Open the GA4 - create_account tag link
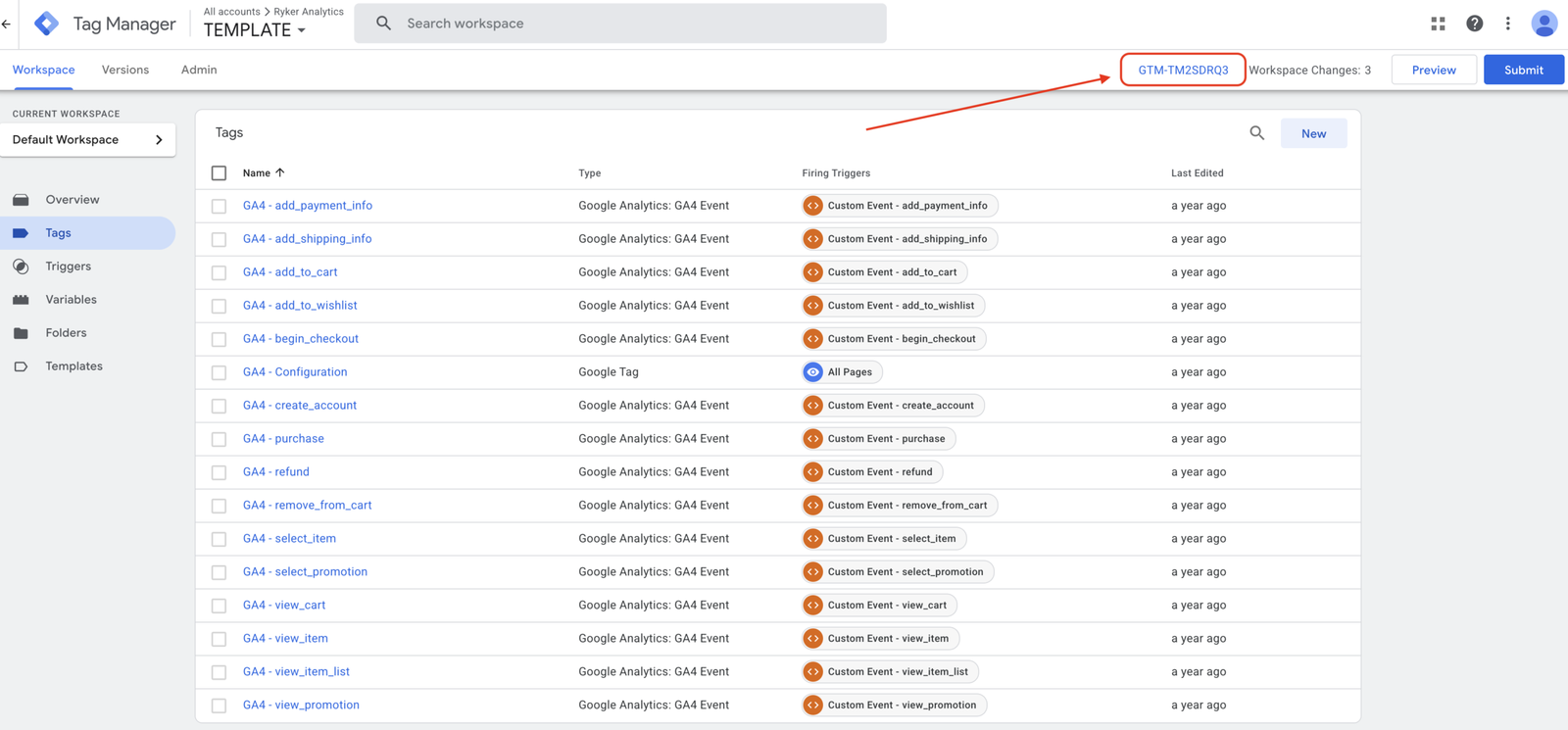 300,406
